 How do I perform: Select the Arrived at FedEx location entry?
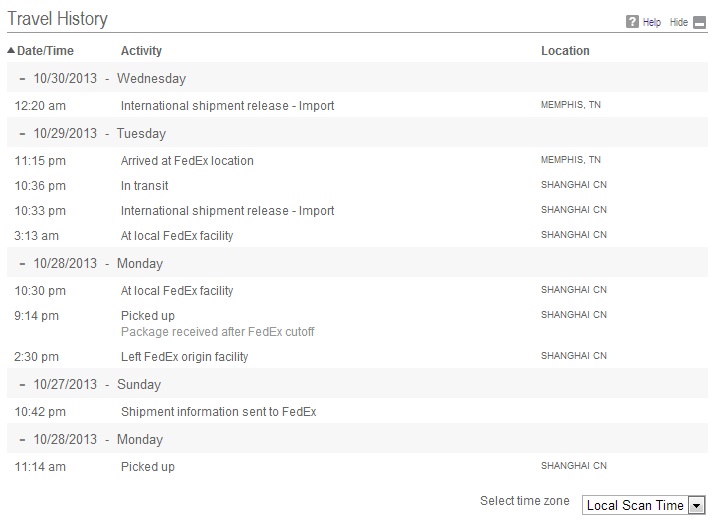coord(187,161)
